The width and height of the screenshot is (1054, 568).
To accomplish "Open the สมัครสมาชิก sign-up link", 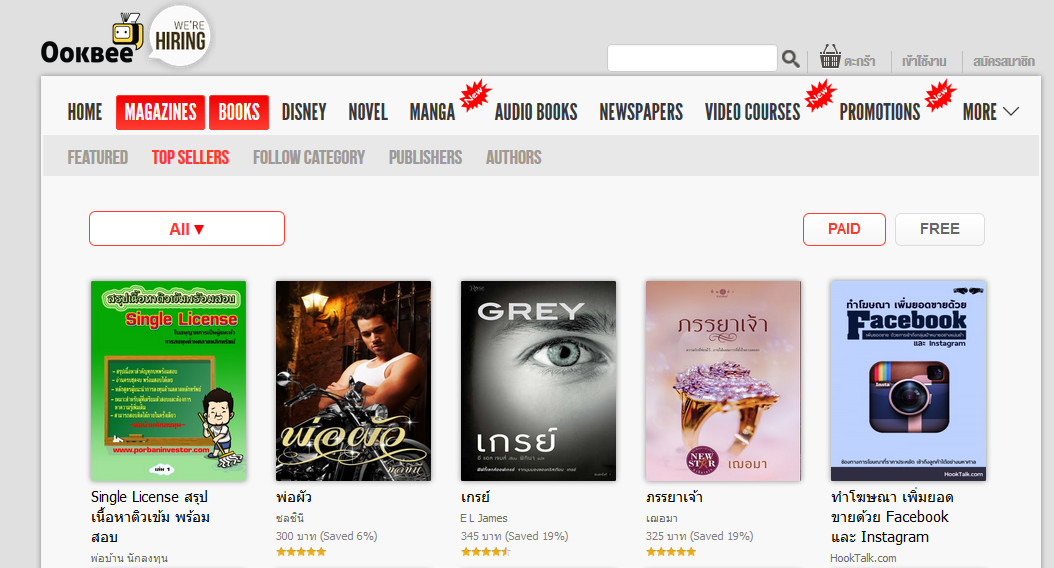I will tap(1004, 61).
